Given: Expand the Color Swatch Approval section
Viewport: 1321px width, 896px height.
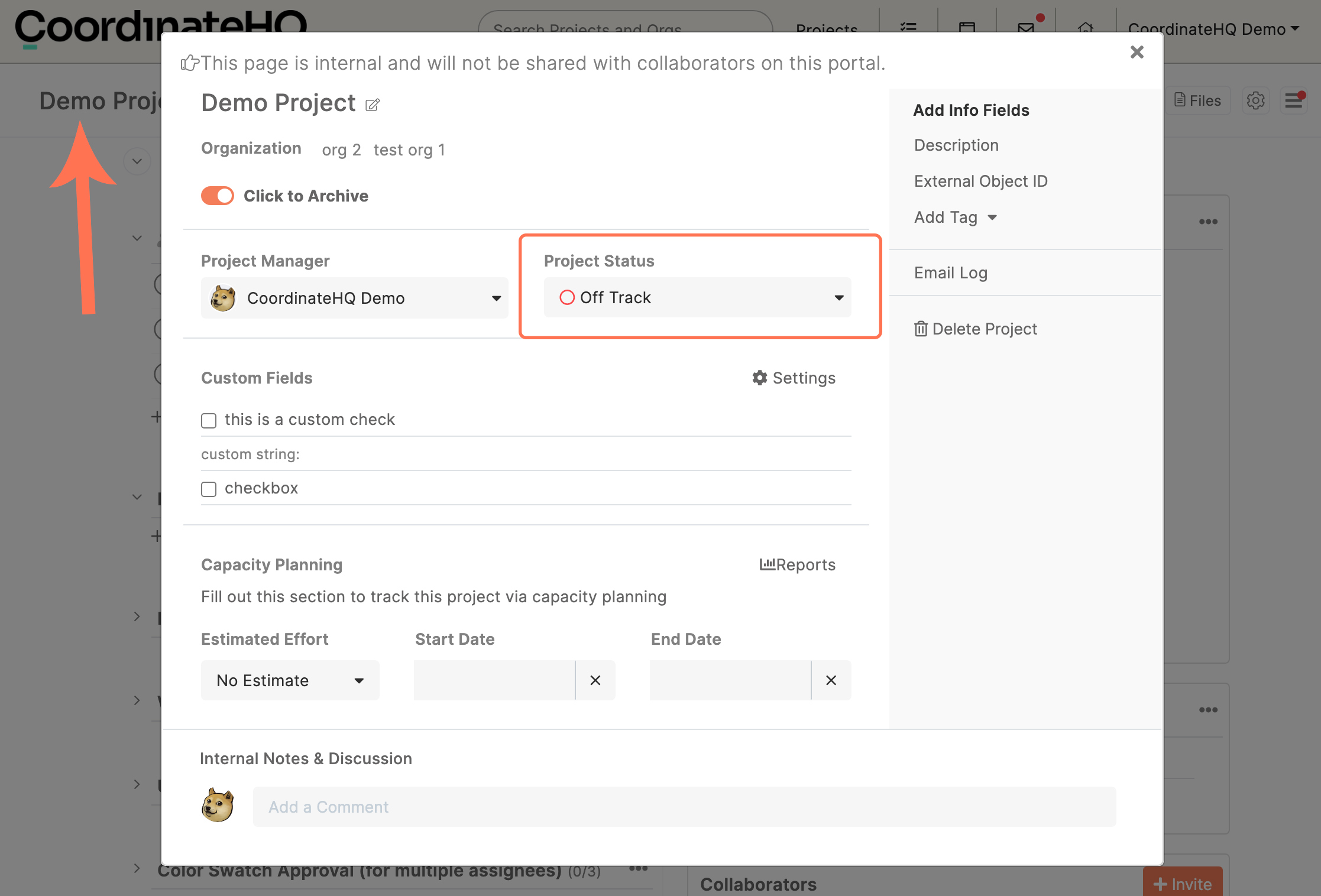Looking at the screenshot, I should click(137, 868).
